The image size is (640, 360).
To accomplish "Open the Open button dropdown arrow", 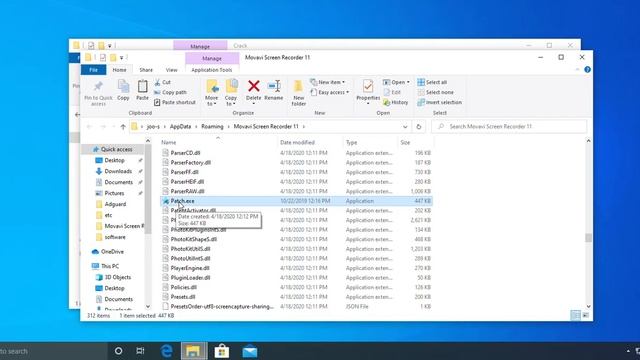I will pyautogui.click(x=408, y=82).
